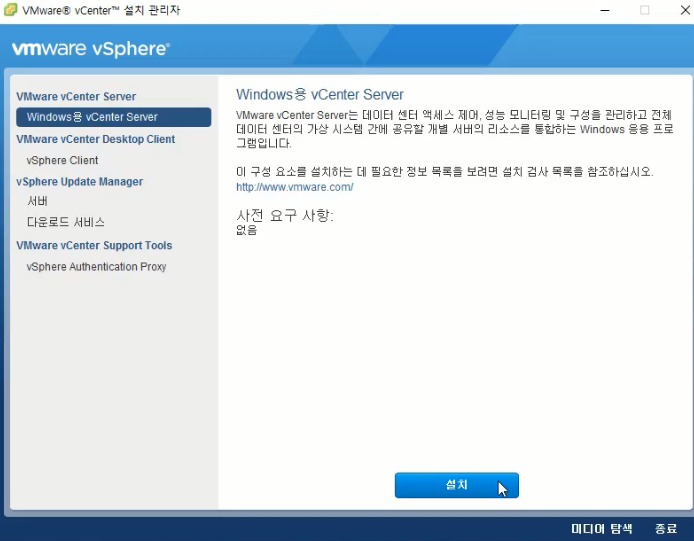Click the 사전 요구 사항 heading

coord(285,216)
